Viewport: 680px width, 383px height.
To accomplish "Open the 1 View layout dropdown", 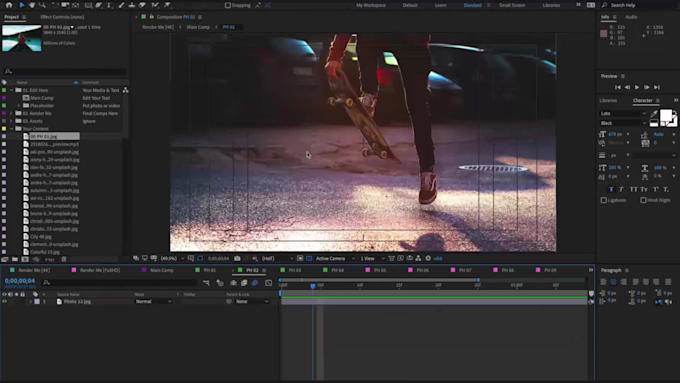I will tap(372, 259).
